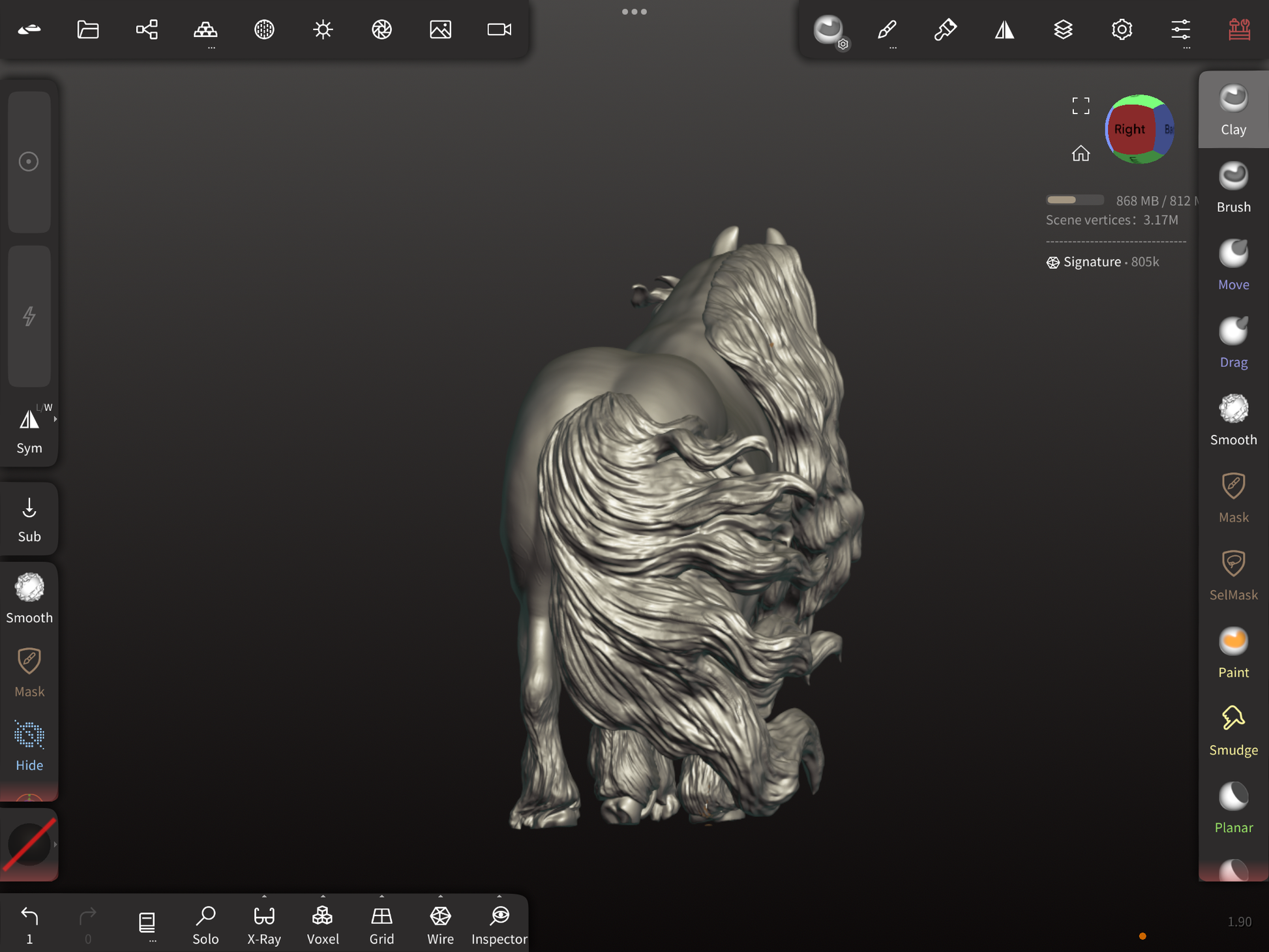The width and height of the screenshot is (1269, 952).
Task: Toggle Wire wireframe display
Action: click(440, 924)
